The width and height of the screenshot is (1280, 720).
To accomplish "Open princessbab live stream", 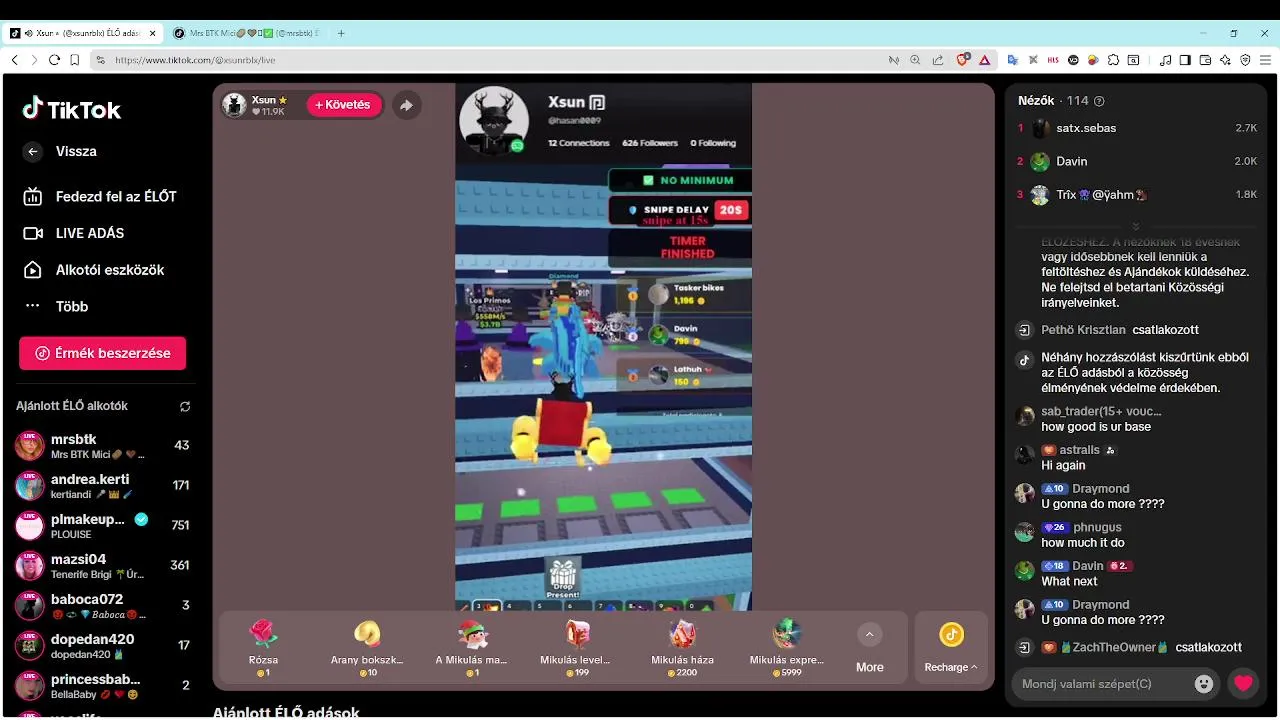I will pyautogui.click(x=102, y=686).
